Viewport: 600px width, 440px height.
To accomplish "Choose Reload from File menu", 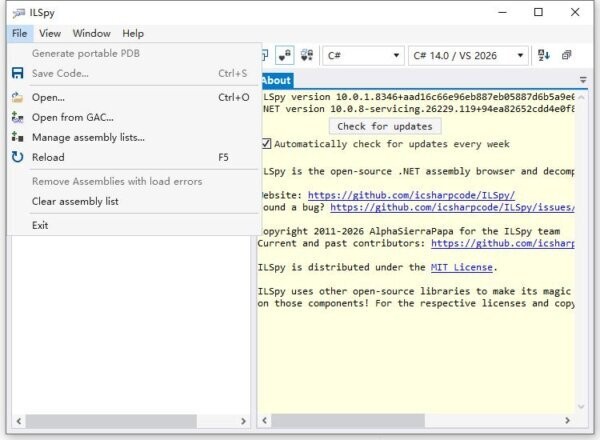I will (133, 157).
